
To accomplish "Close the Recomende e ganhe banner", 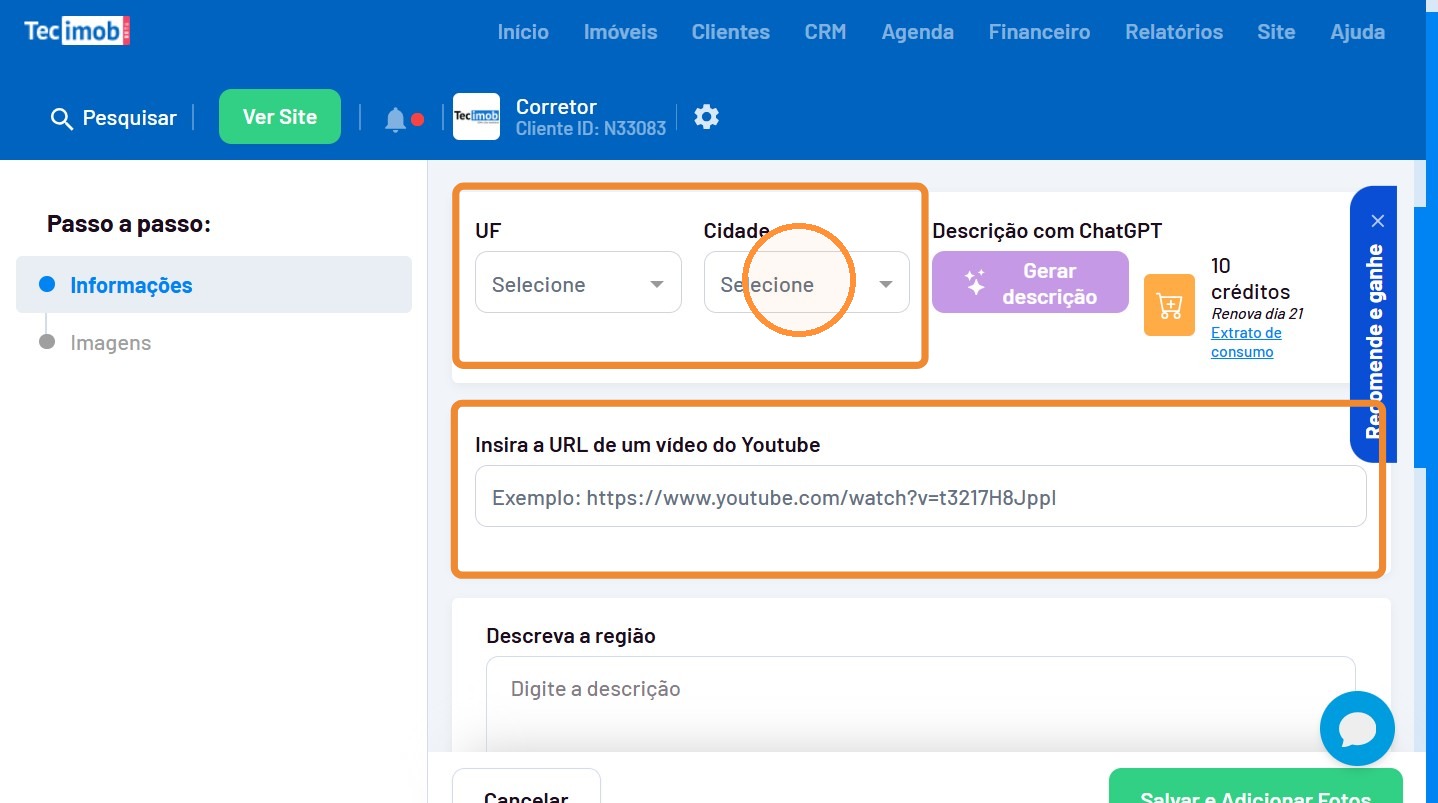I will tap(1378, 221).
